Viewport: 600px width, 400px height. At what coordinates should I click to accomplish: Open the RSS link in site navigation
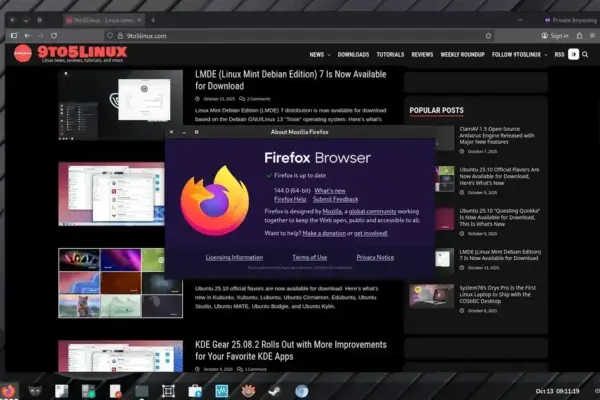click(559, 55)
